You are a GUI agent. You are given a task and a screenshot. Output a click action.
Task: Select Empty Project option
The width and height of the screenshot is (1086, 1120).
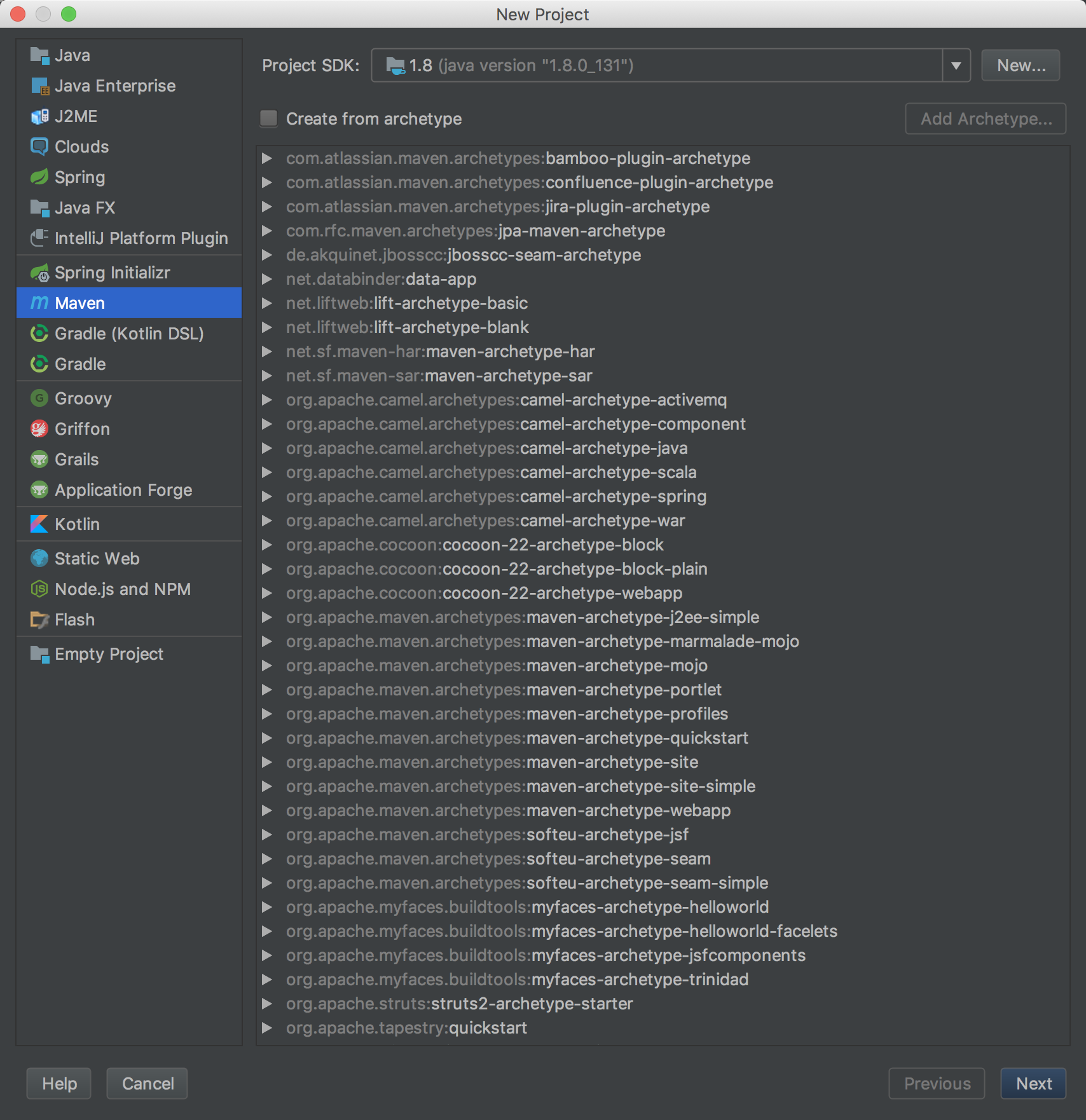tap(109, 654)
